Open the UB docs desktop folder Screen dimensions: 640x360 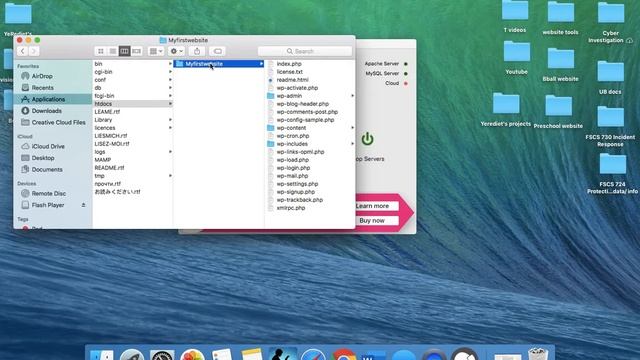(610, 77)
